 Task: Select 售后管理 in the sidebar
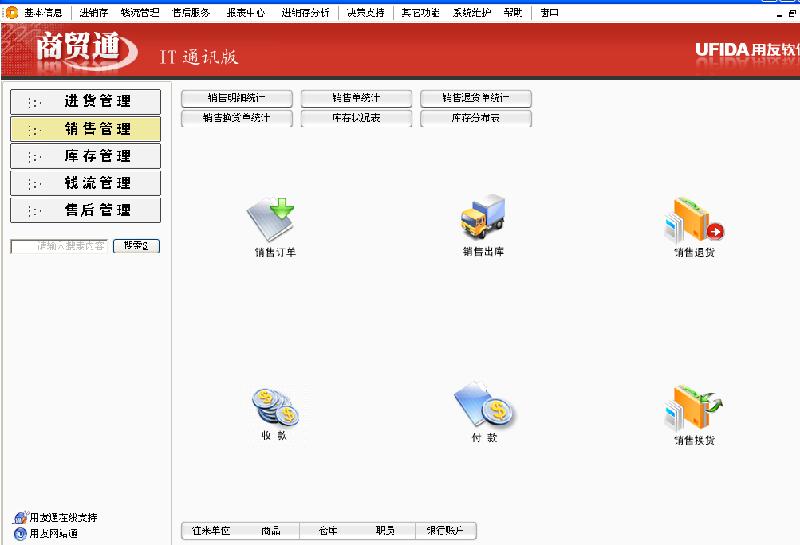pyautogui.click(x=85, y=210)
